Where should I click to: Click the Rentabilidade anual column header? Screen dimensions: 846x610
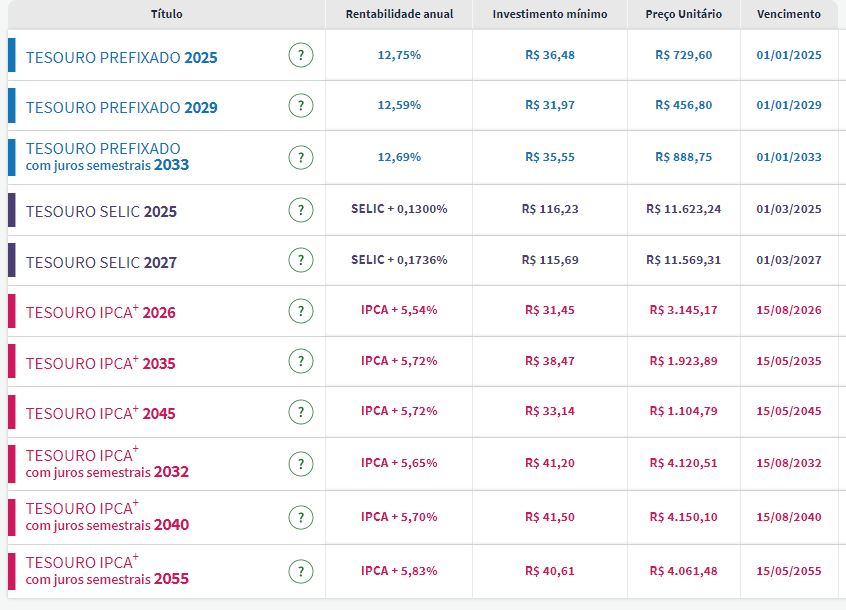pos(399,14)
